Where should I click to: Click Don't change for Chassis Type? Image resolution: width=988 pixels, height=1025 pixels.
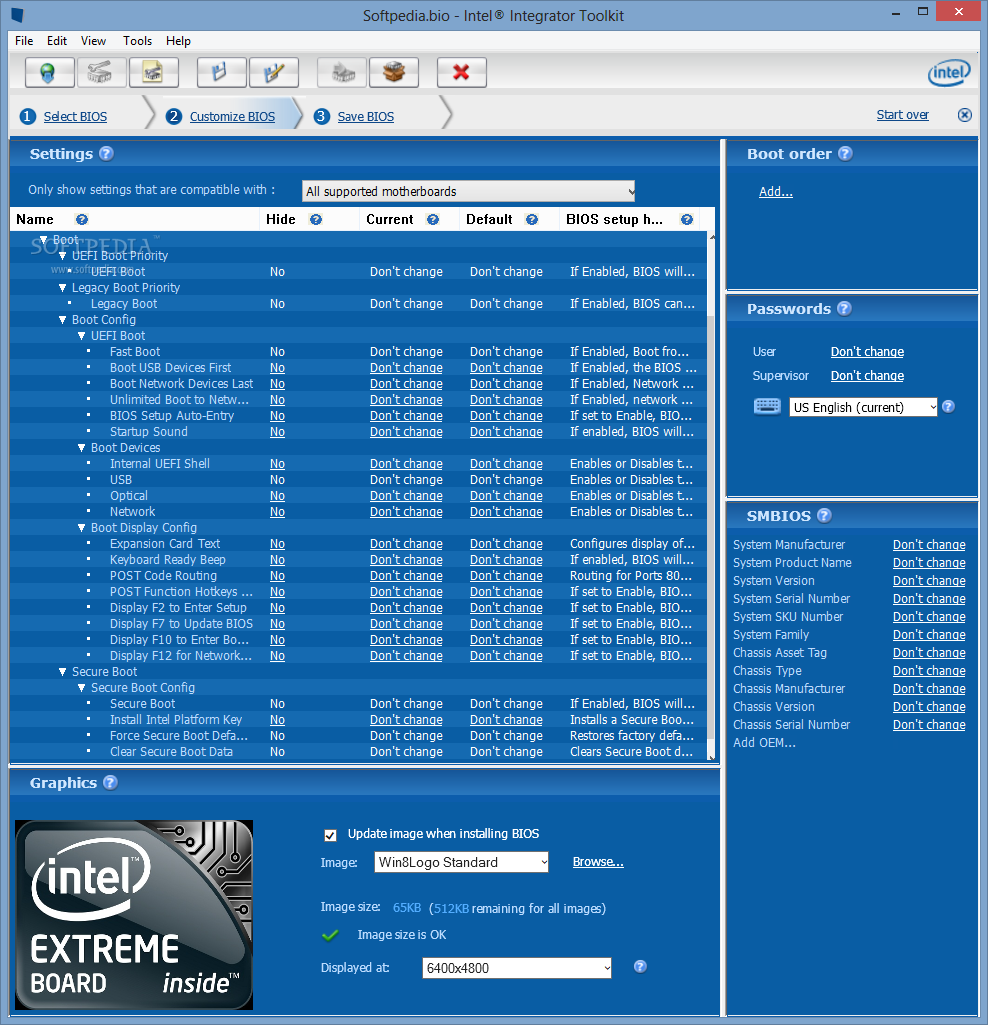929,671
